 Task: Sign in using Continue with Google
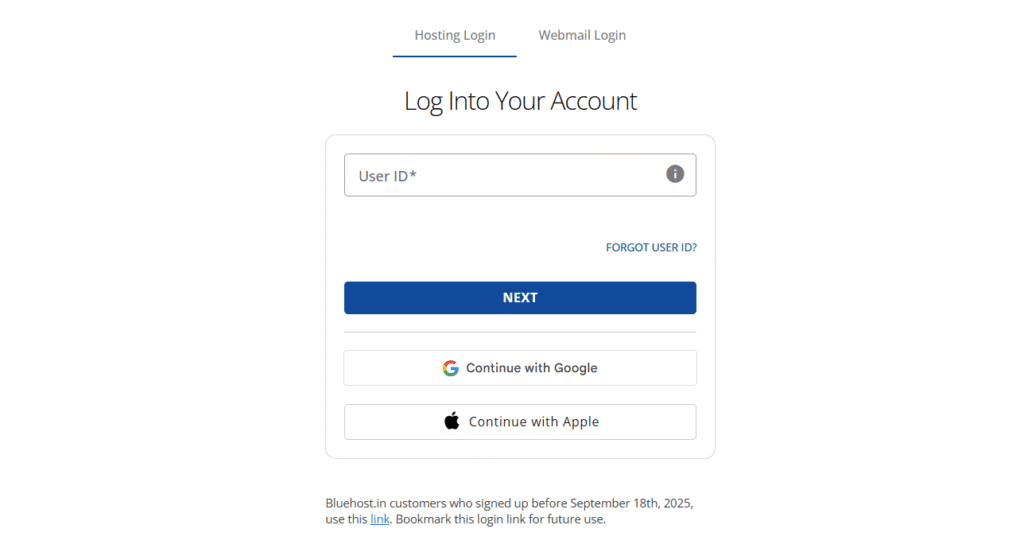(x=520, y=368)
